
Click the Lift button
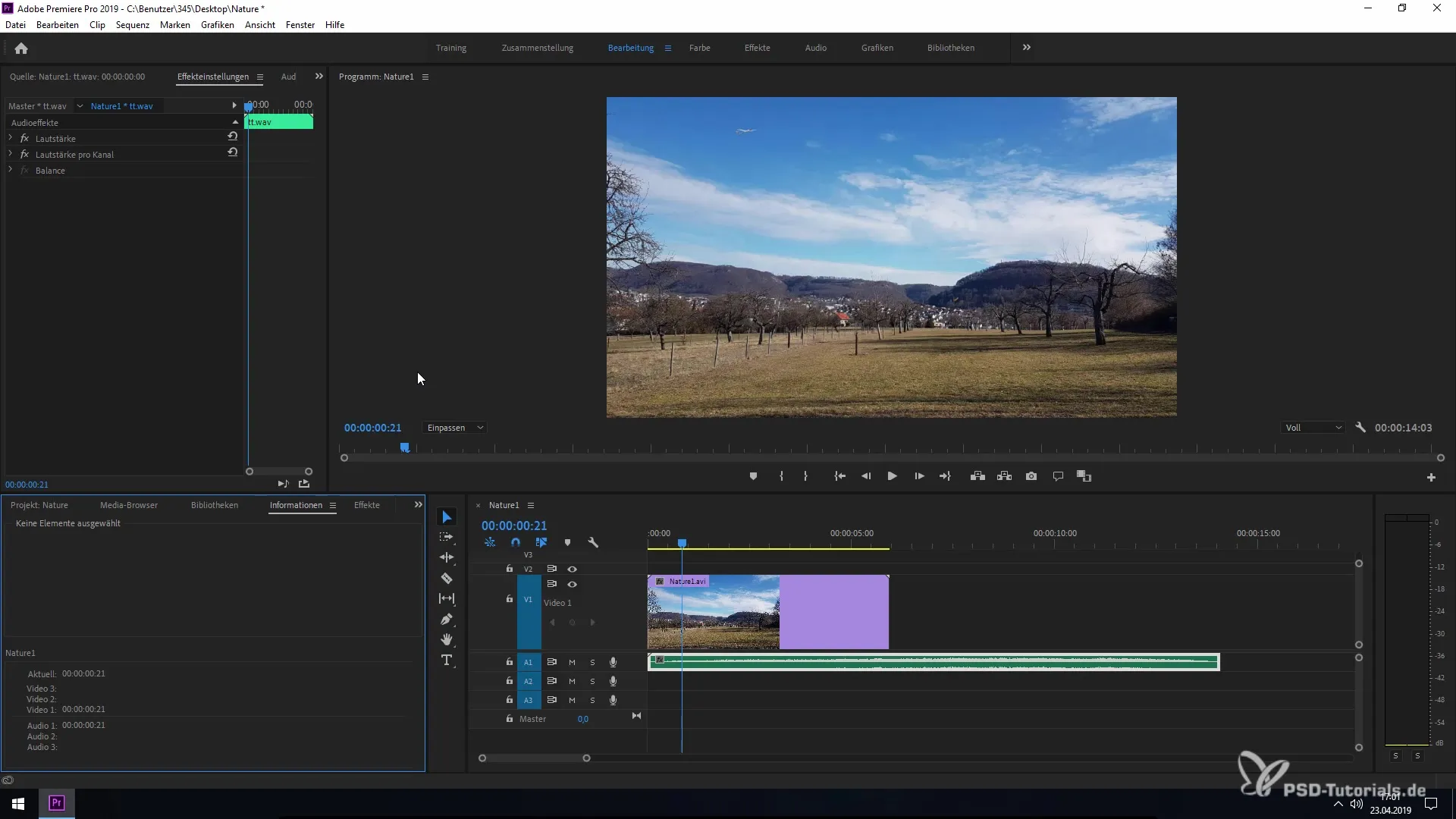tap(977, 476)
